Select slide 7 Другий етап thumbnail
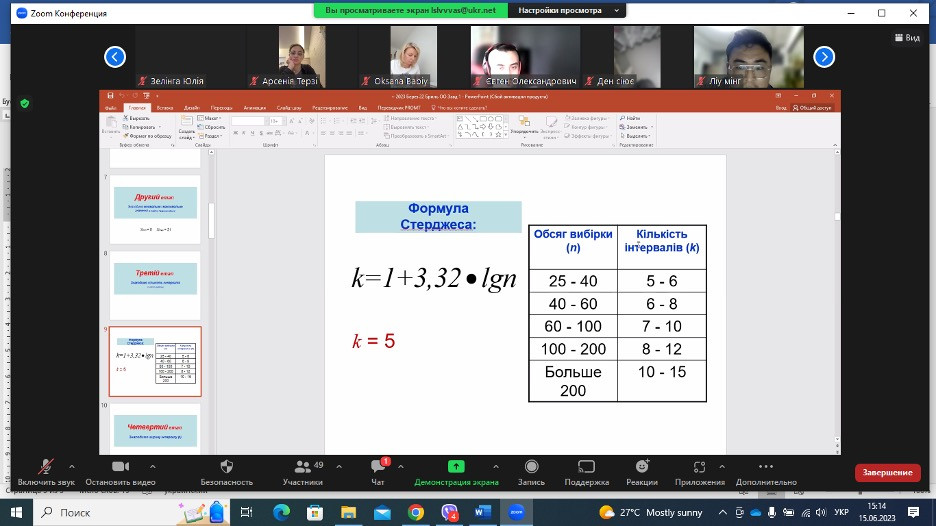The image size is (936, 526). coord(155,209)
